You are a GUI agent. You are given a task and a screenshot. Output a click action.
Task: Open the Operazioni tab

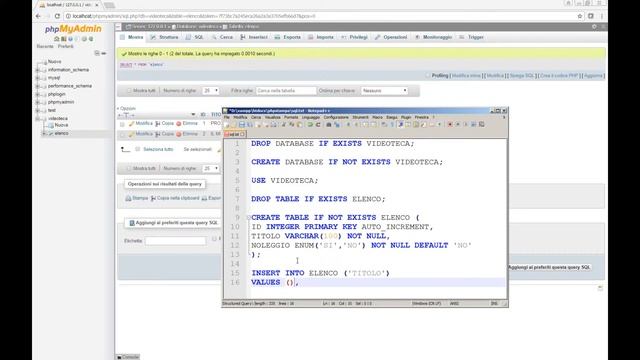click(x=391, y=37)
